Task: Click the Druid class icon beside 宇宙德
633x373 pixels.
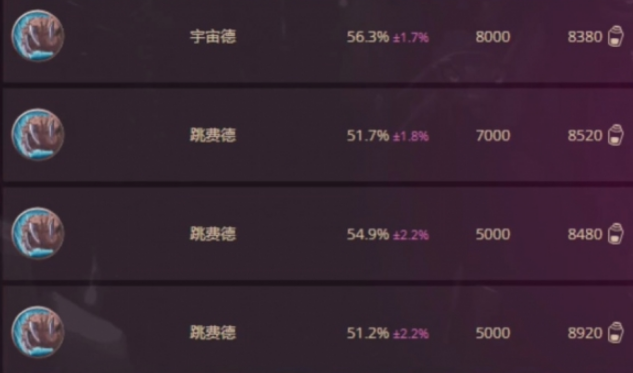Action: point(38,36)
